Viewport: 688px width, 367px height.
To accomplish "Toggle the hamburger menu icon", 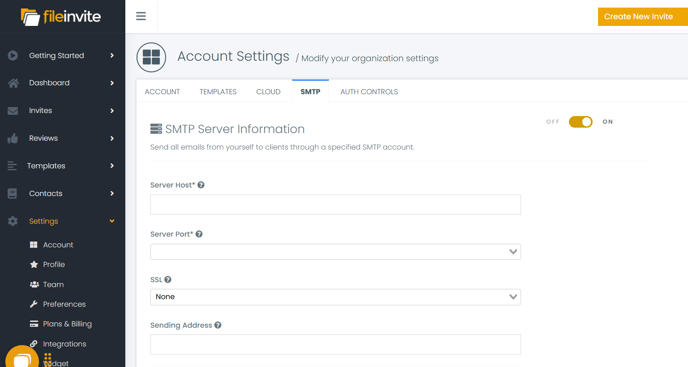I will tap(141, 16).
